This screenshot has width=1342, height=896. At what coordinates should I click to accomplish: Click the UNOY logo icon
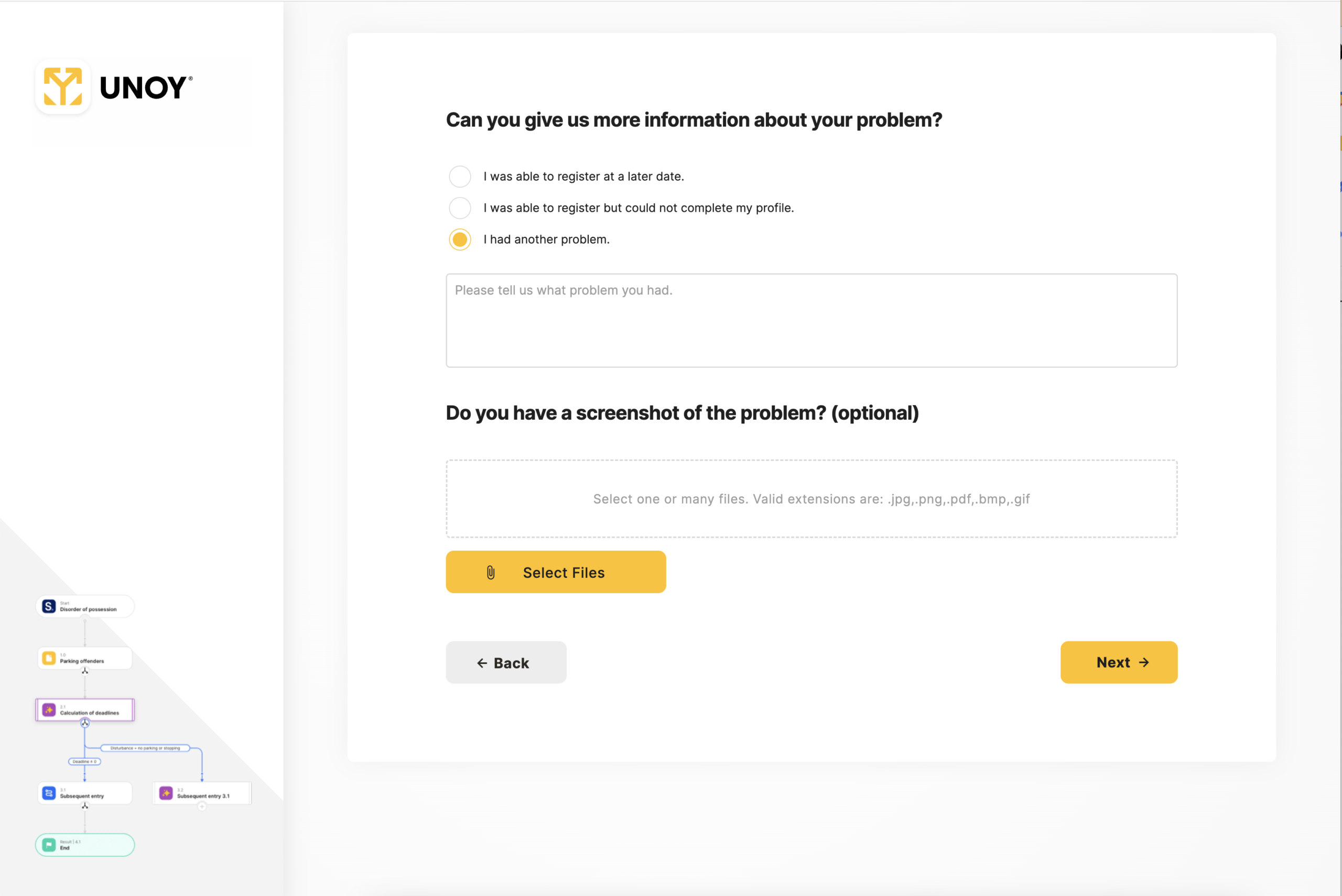63,86
